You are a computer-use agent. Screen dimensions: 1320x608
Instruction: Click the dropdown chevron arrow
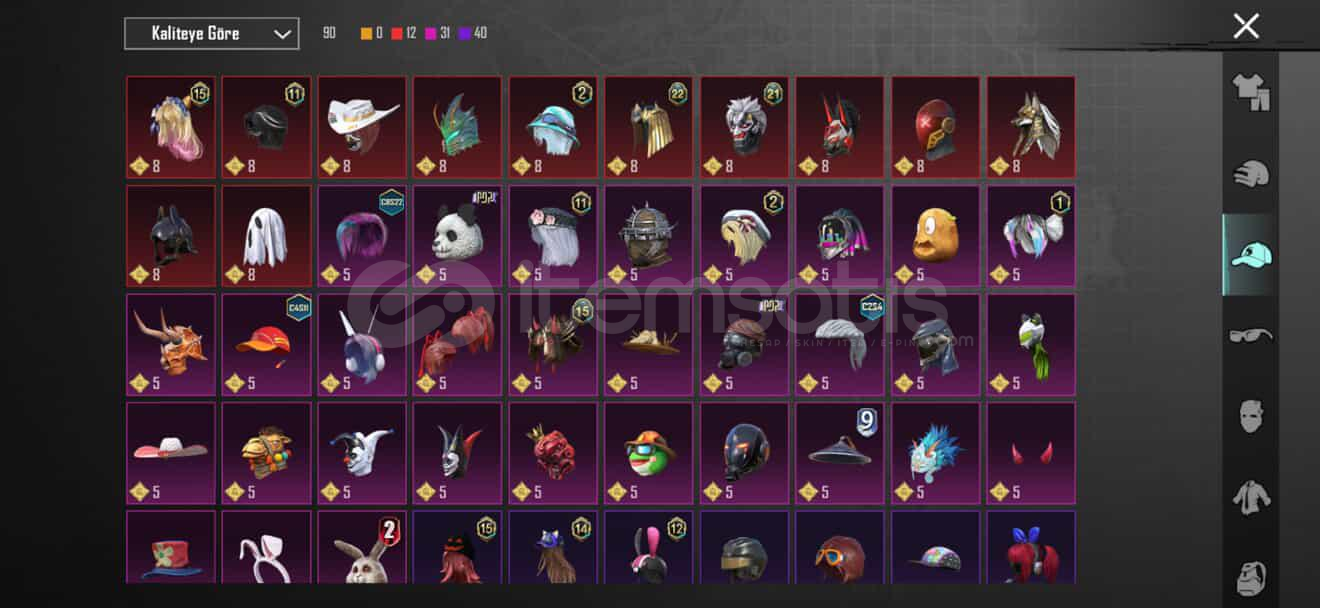[281, 34]
